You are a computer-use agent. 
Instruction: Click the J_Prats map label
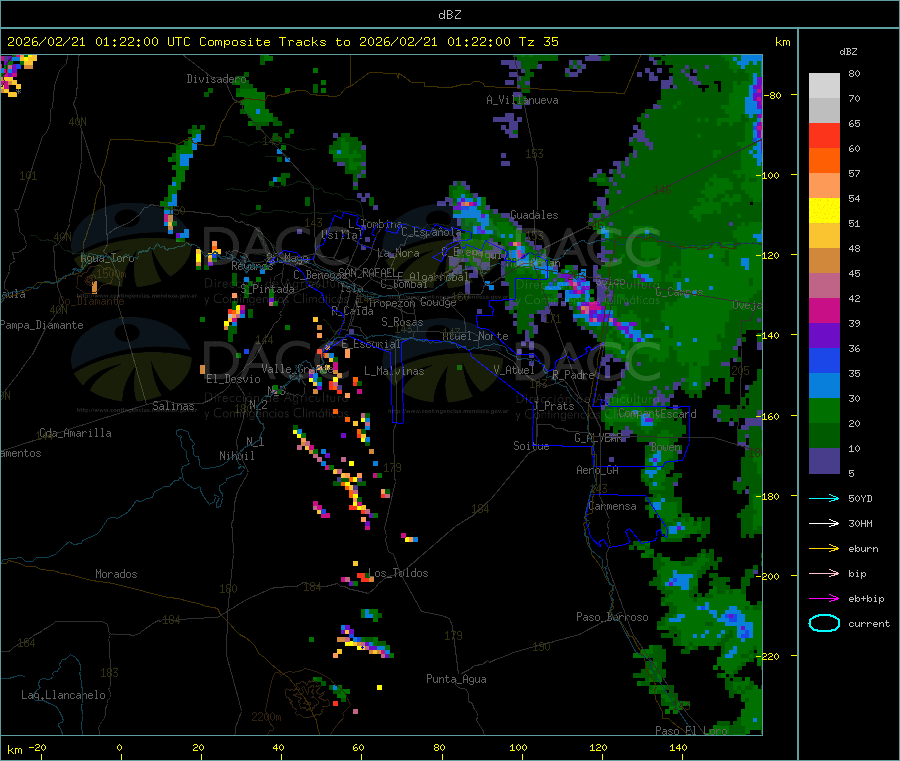pyautogui.click(x=554, y=406)
